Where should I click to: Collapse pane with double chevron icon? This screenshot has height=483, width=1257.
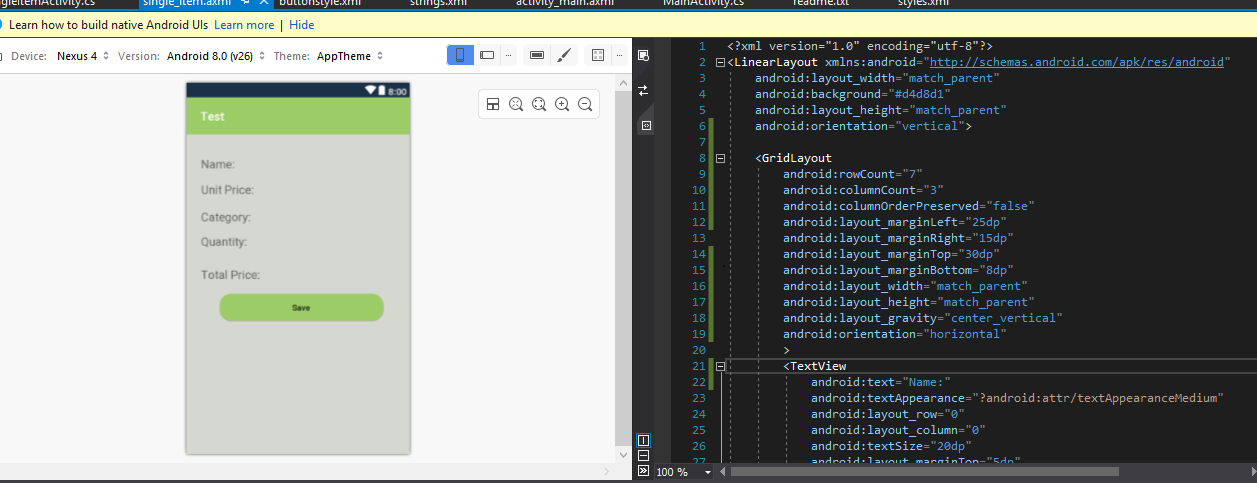pos(643,471)
